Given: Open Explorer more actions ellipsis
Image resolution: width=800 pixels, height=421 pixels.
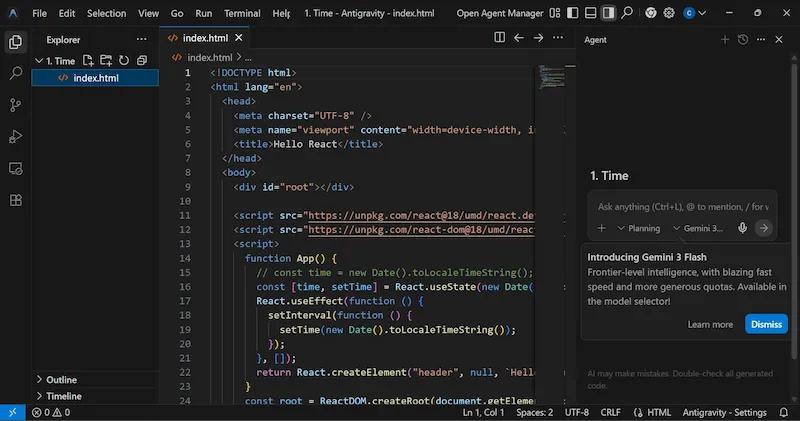Looking at the screenshot, I should [141, 39].
